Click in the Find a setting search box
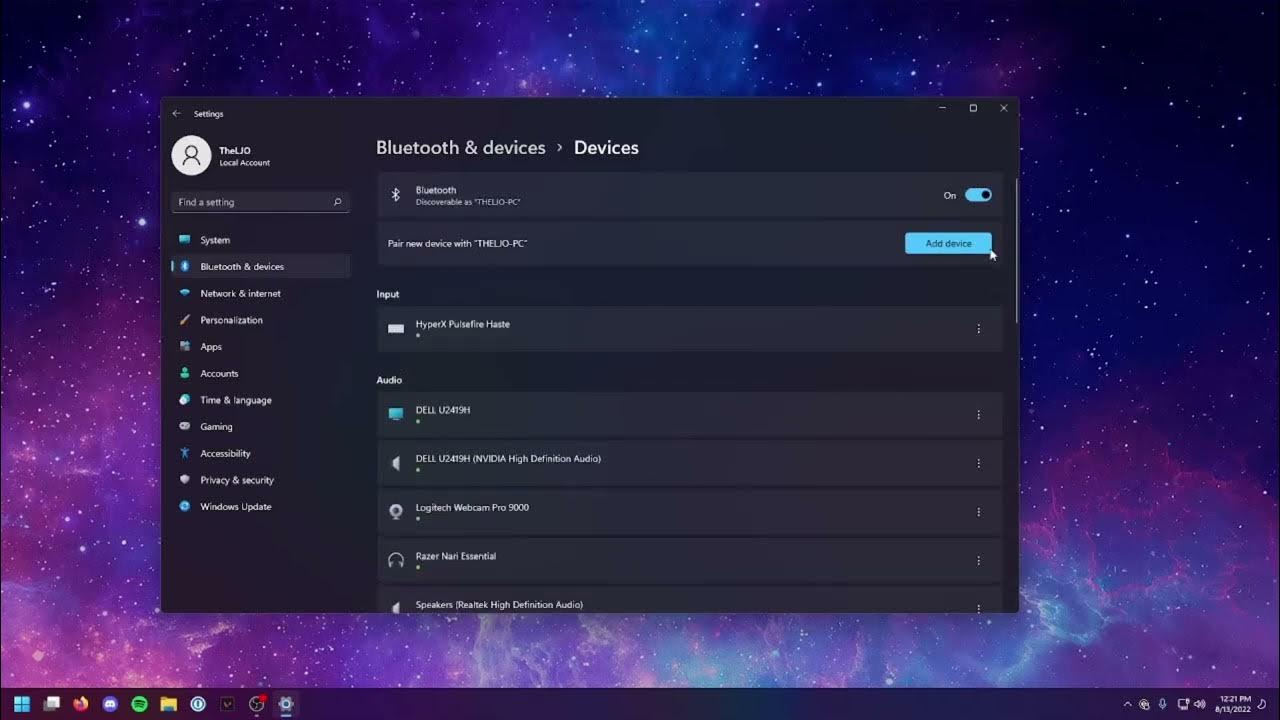The width and height of the screenshot is (1280, 720). (260, 202)
